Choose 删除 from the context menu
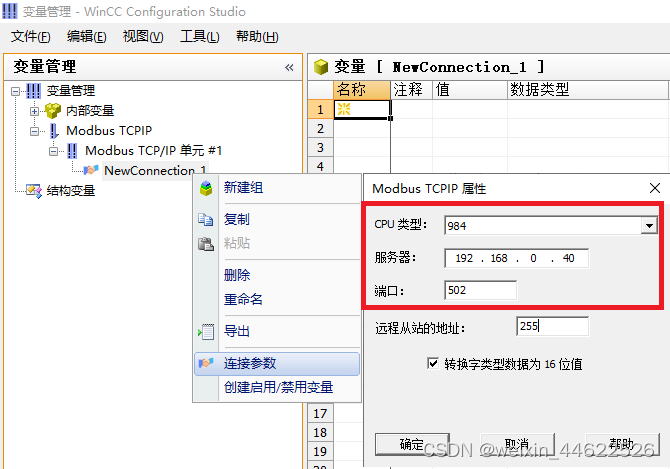Screen dimensions: 670x469 point(277,275)
